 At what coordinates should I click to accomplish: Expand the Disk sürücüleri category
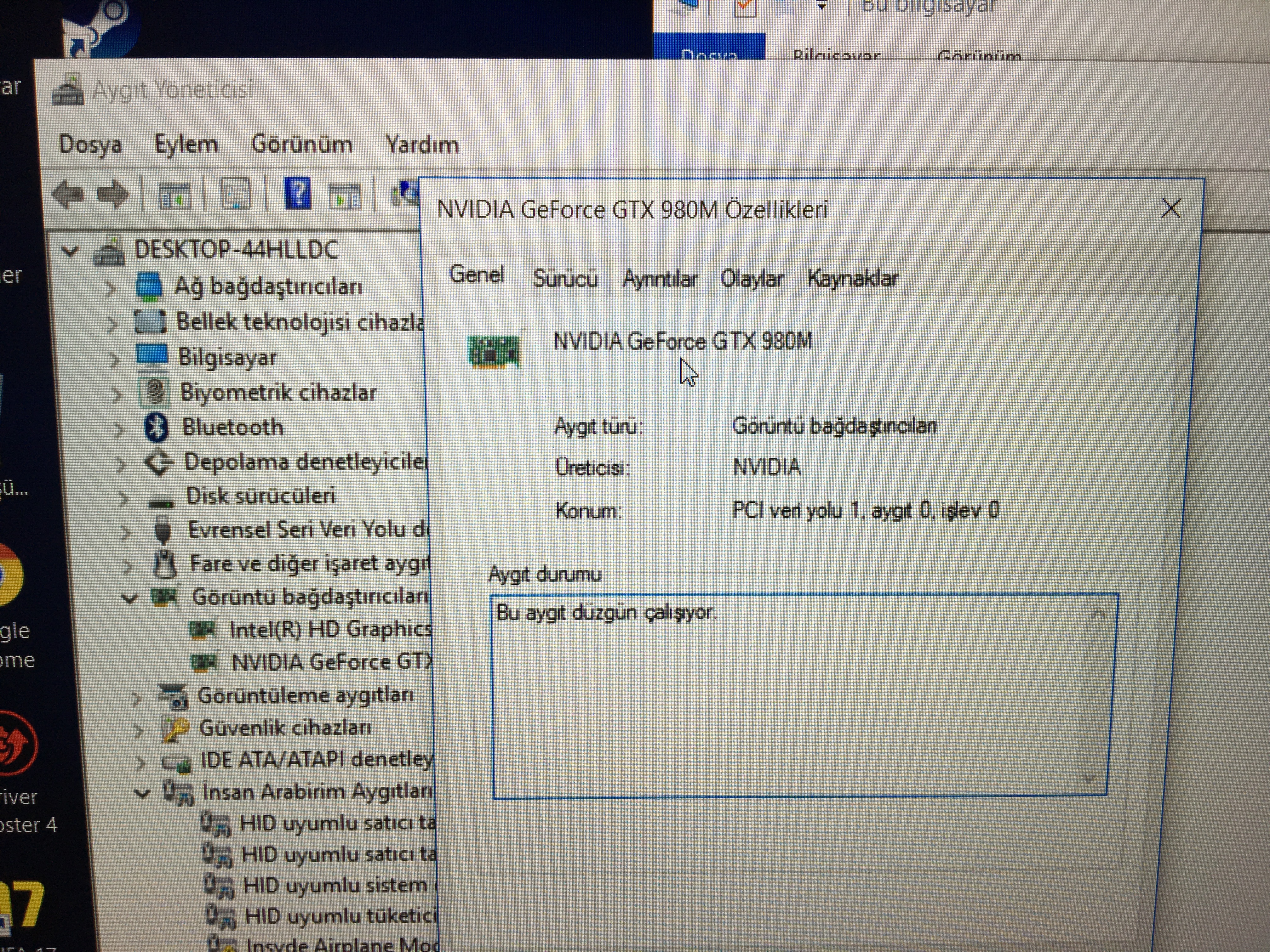tap(123, 499)
